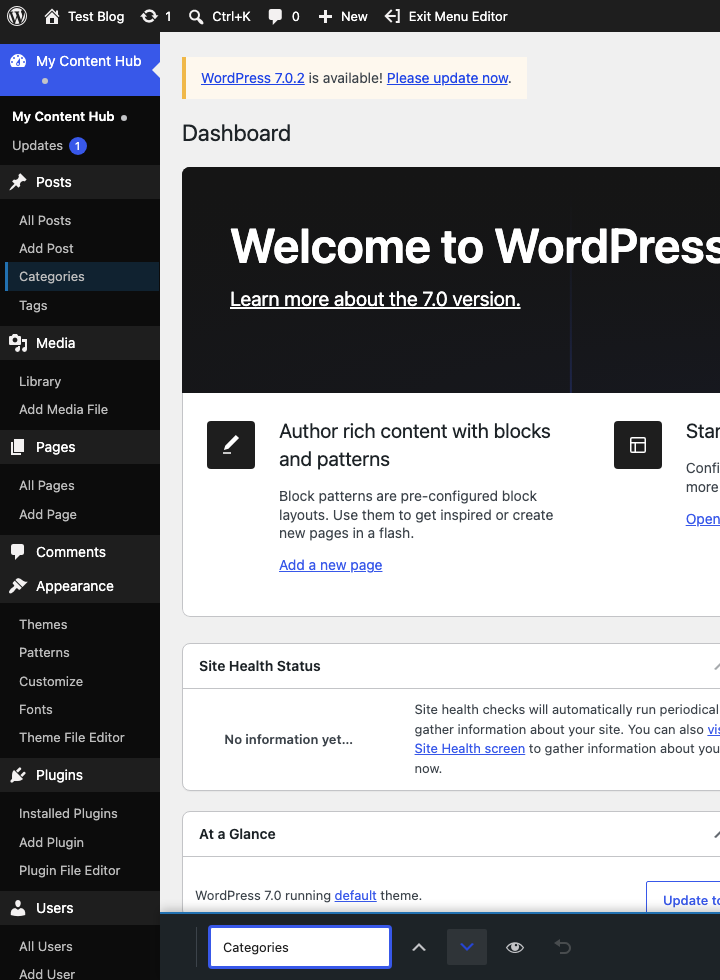Move menu item up with chevron

pos(419,948)
